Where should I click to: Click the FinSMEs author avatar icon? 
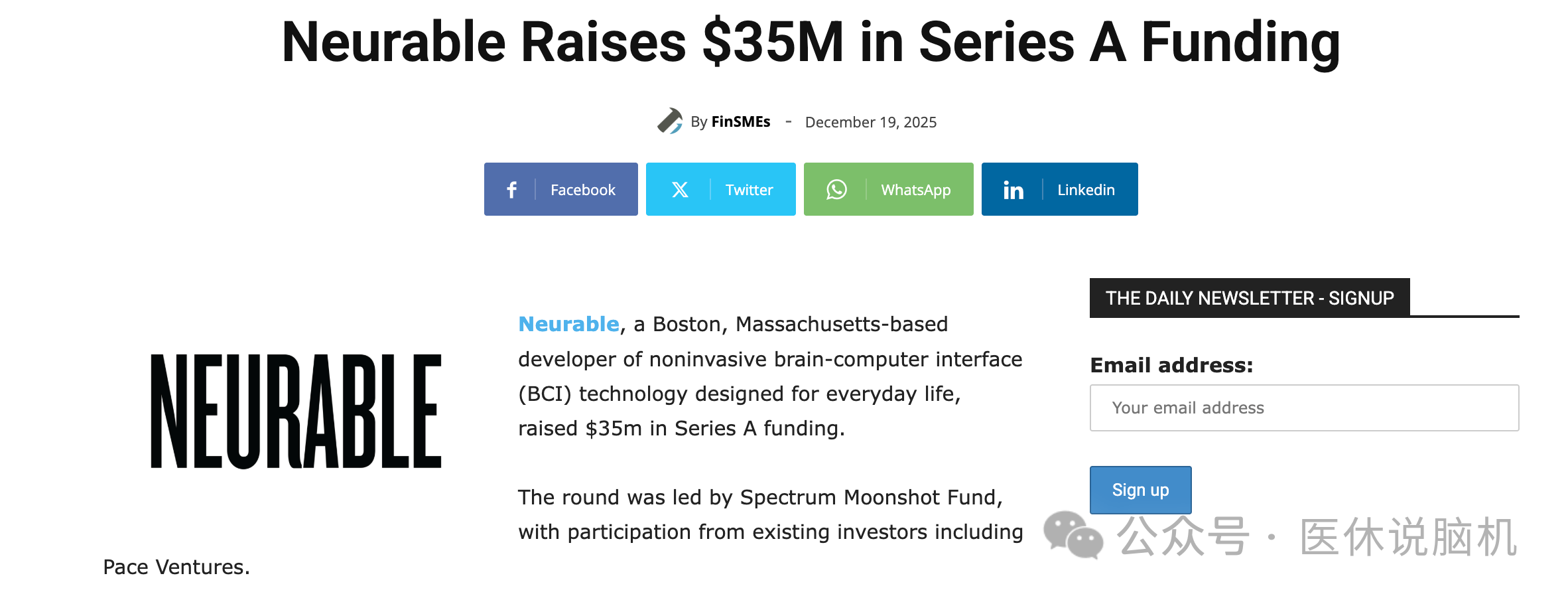click(x=670, y=121)
